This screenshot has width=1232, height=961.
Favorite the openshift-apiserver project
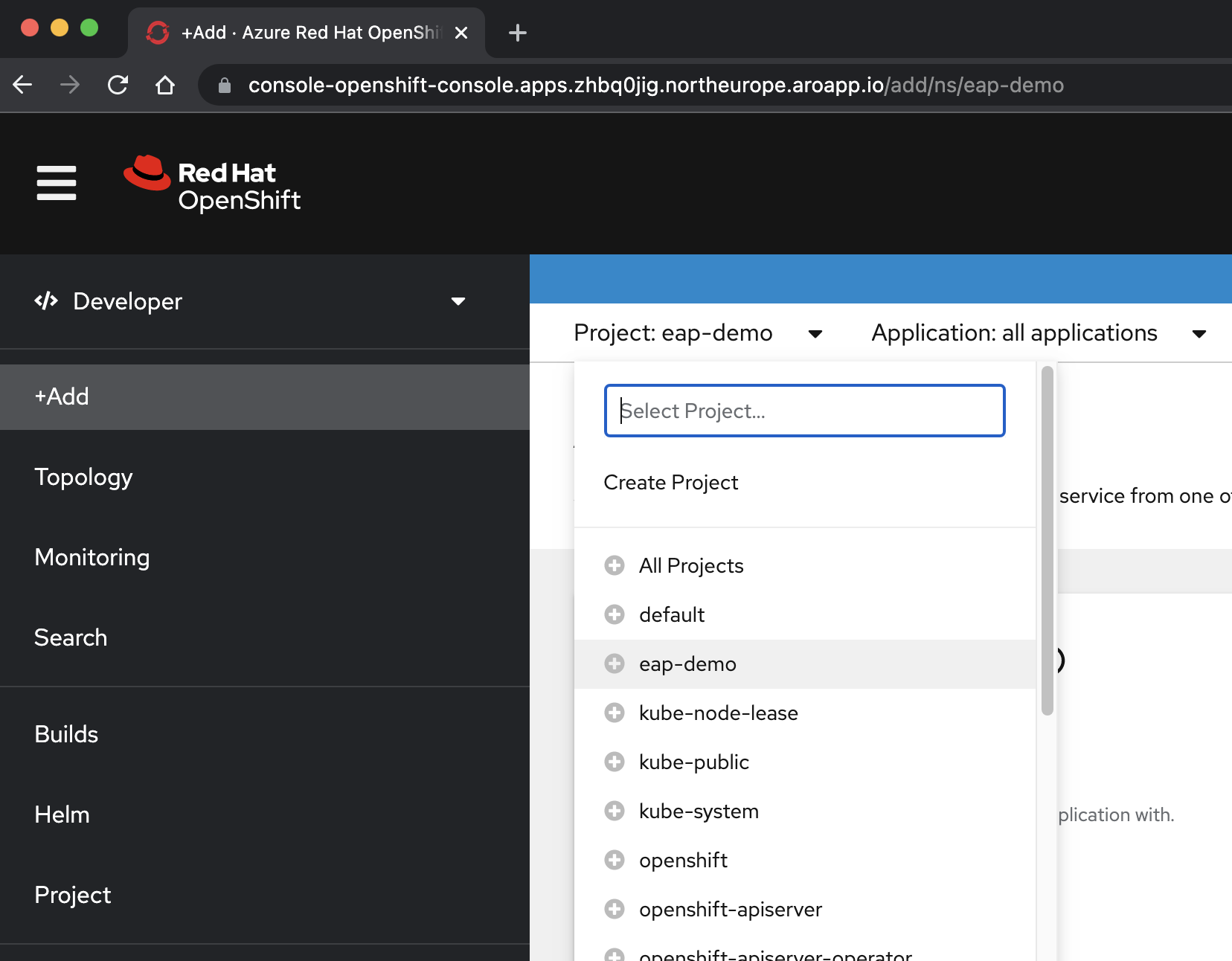tap(614, 909)
